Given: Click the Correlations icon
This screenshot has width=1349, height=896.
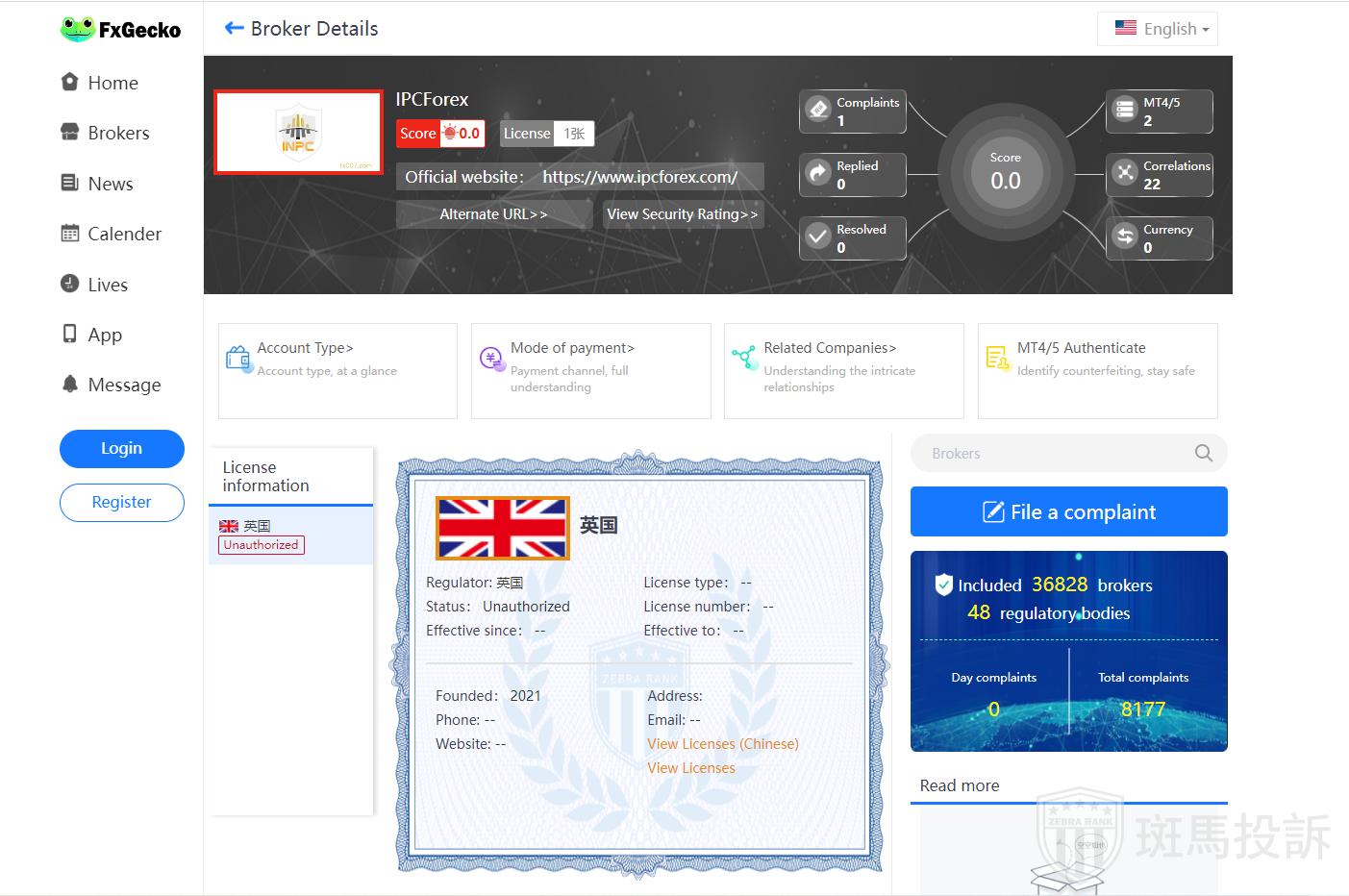Looking at the screenshot, I should coord(1125,174).
